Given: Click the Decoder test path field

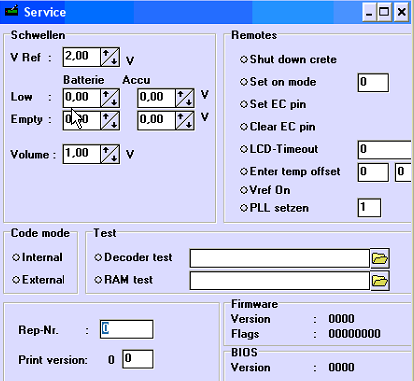Looking at the screenshot, I should pyautogui.click(x=280, y=258).
